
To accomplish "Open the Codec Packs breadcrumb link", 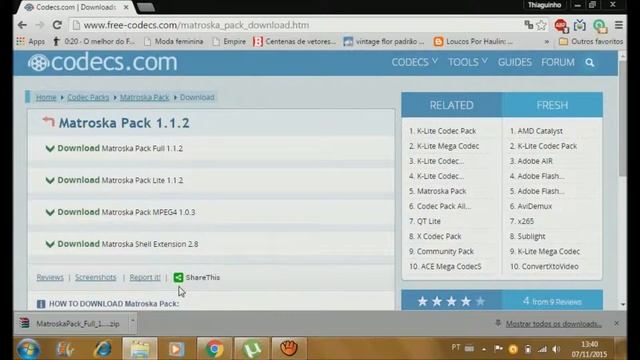I will (x=88, y=97).
